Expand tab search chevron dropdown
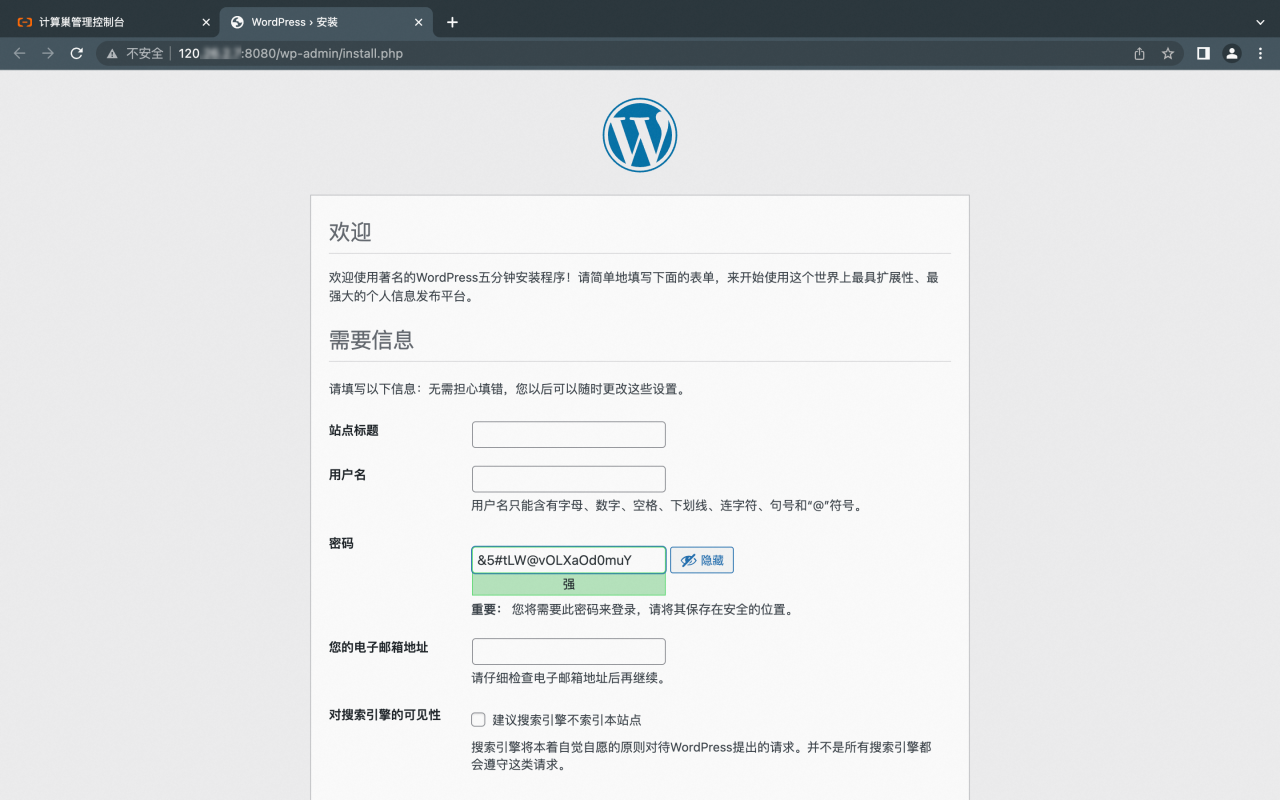The image size is (1280, 800). [1260, 22]
